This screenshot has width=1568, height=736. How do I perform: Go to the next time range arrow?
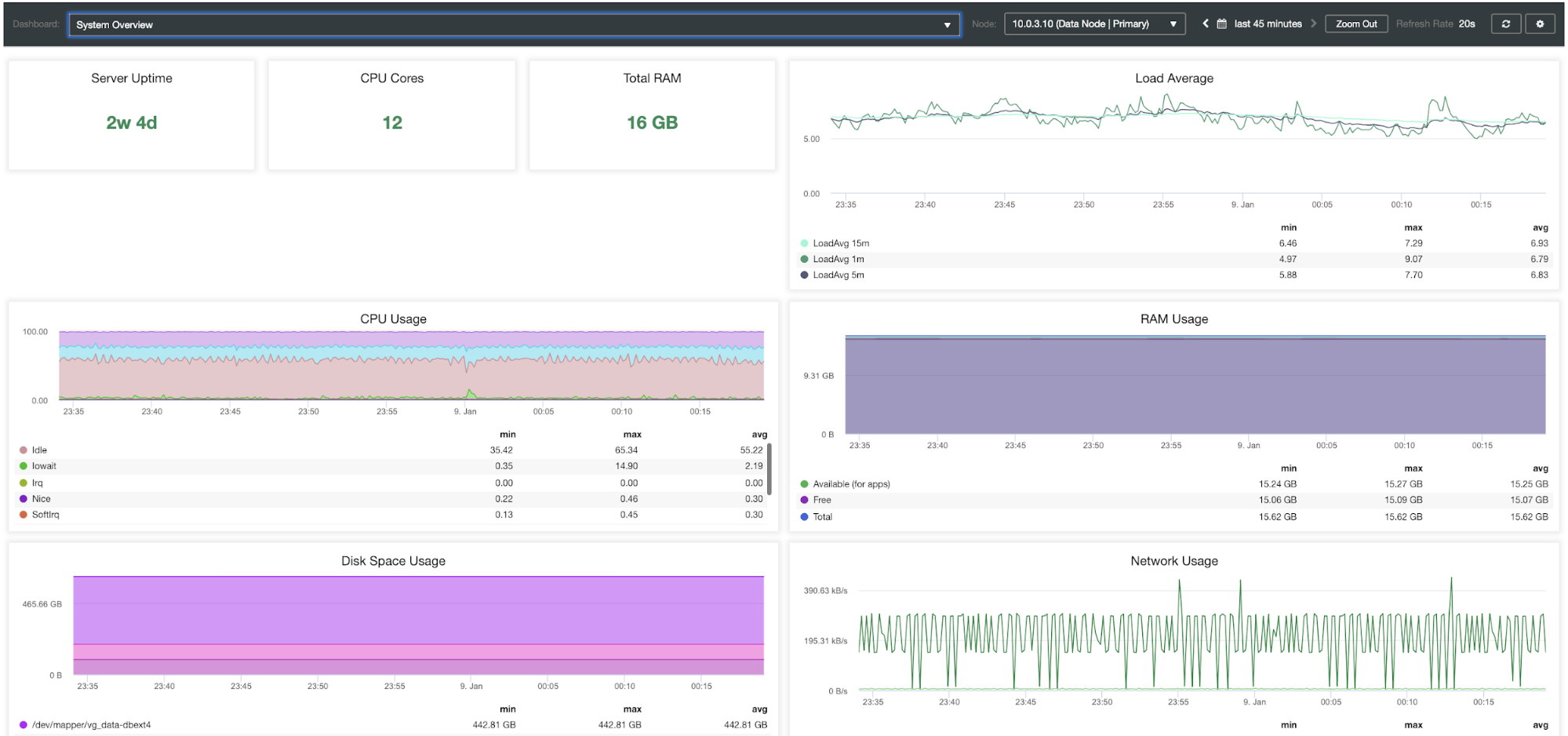click(x=1313, y=24)
